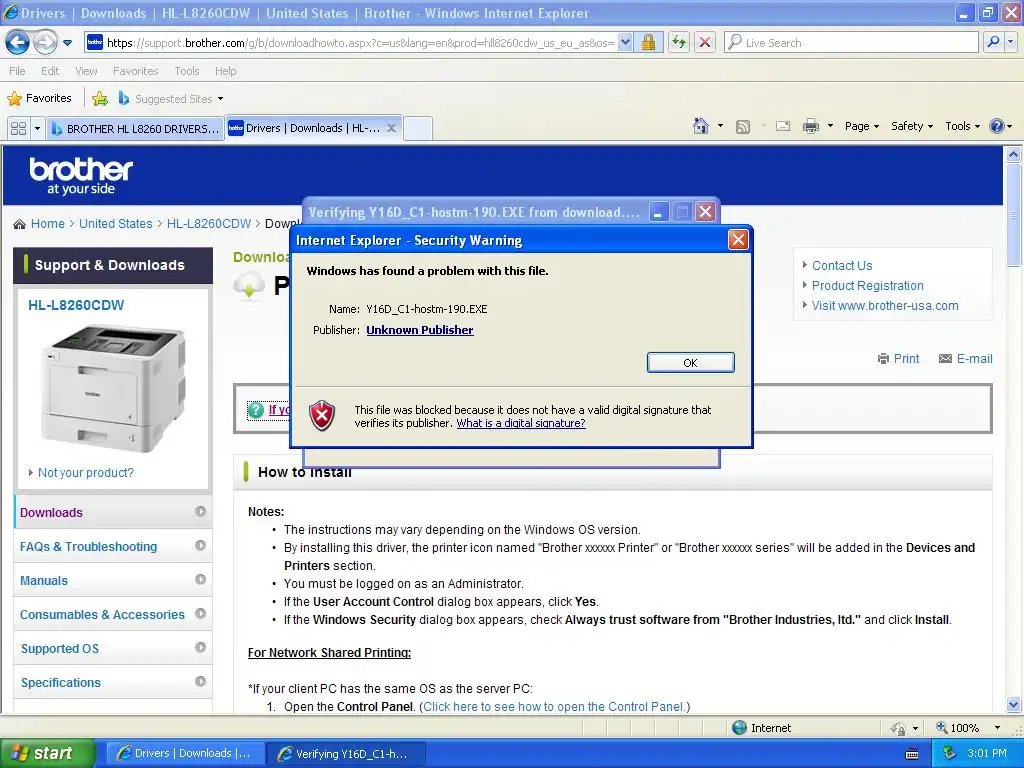This screenshot has height=768, width=1024.
Task: Click the search magnifier button
Action: (993, 43)
